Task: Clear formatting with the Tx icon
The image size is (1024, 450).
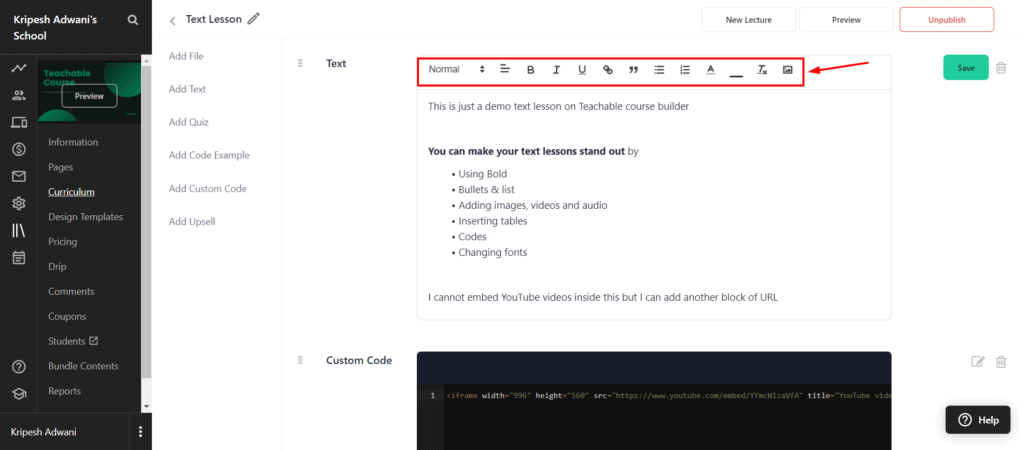Action: coord(762,70)
